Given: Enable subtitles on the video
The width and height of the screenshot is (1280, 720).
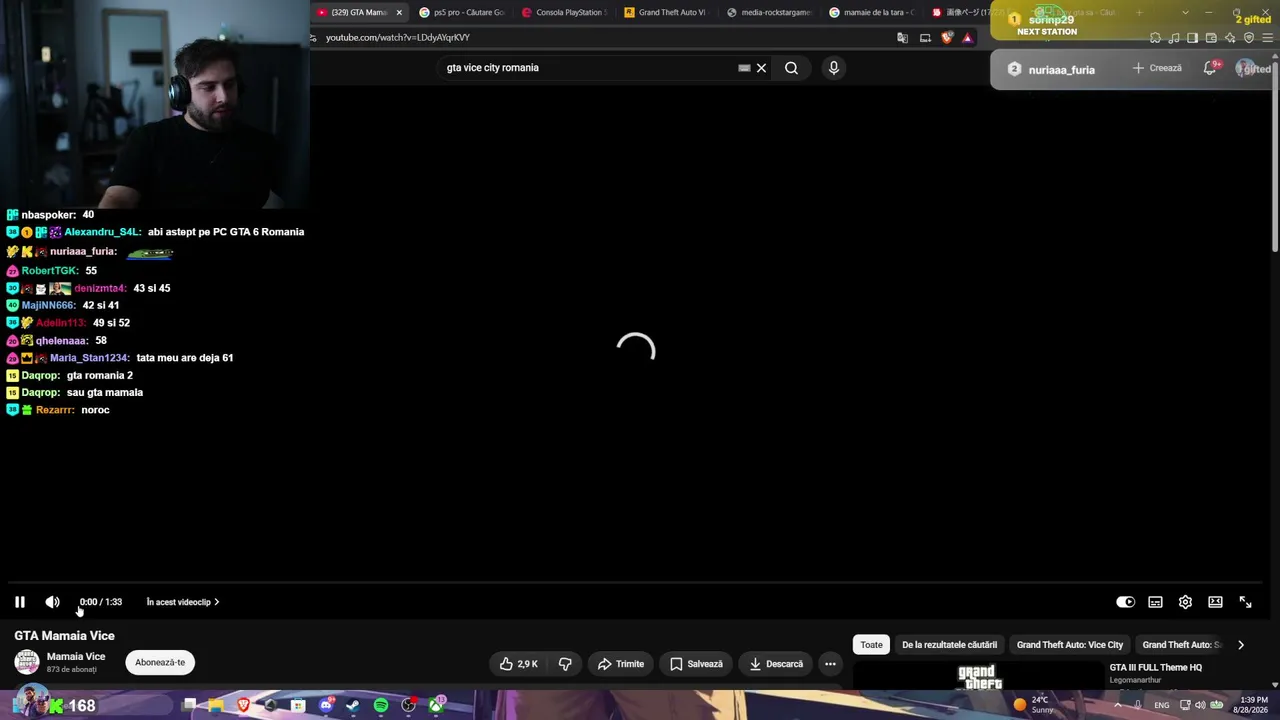Looking at the screenshot, I should tap(1155, 602).
